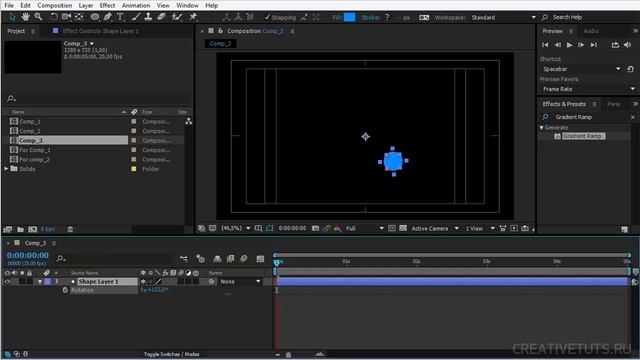640x360 pixels.
Task: Open the Animation menu
Action: 136,5
